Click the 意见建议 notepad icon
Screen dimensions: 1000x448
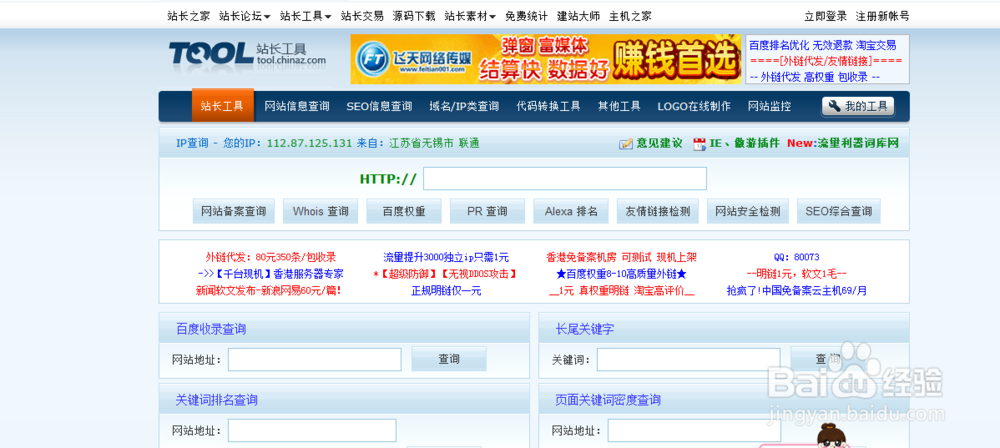click(x=626, y=144)
